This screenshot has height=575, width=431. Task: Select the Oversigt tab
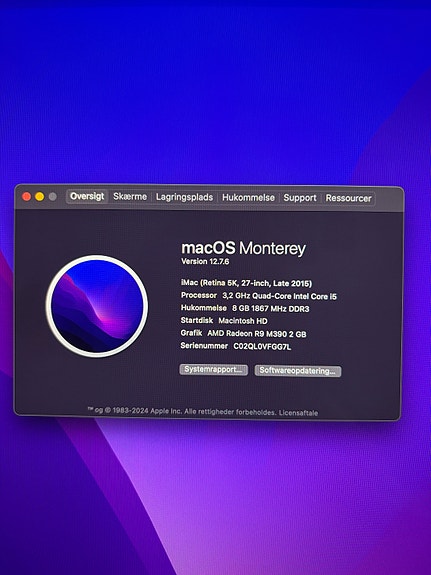click(x=87, y=197)
